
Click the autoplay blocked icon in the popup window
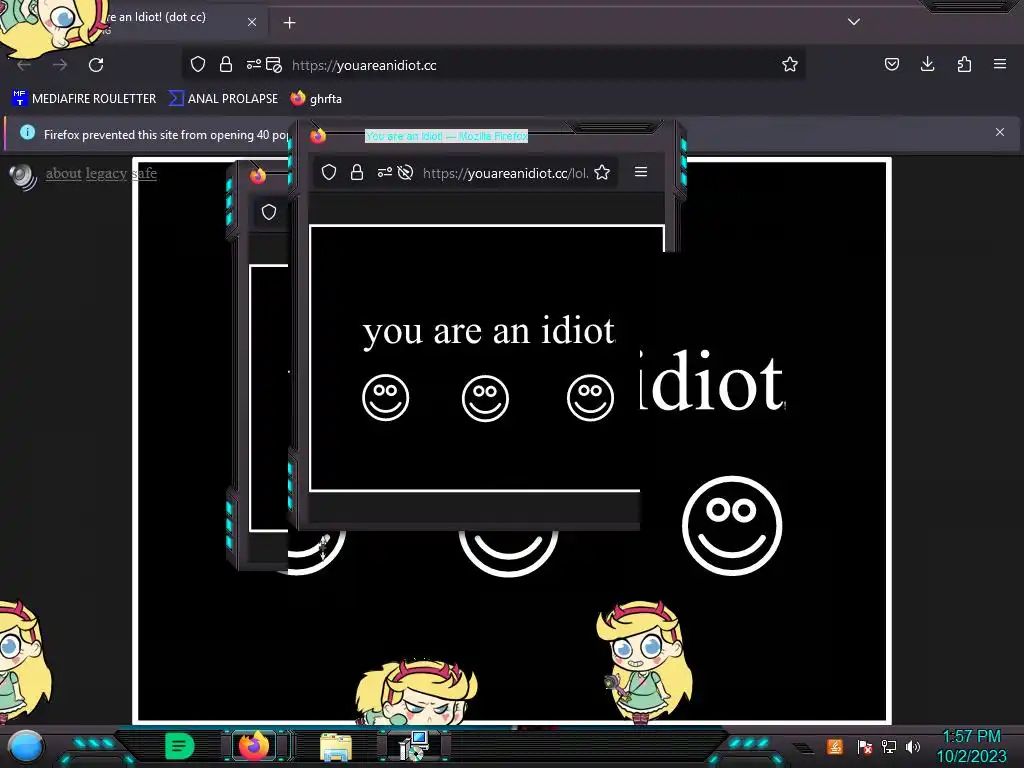(406, 172)
